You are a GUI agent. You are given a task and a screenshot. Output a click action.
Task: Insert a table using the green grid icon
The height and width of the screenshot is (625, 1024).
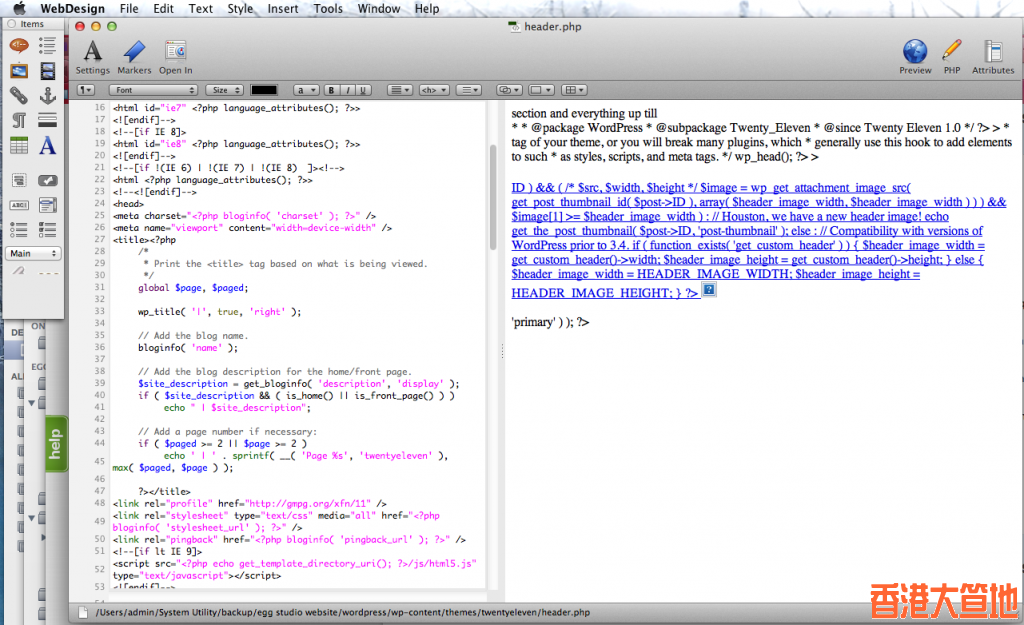coord(19,146)
